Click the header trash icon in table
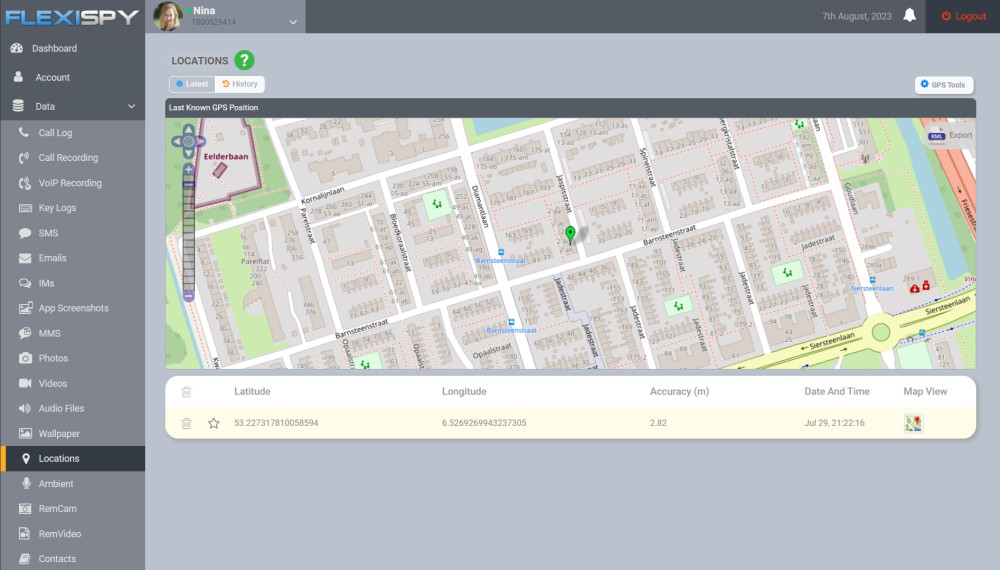 coord(186,392)
